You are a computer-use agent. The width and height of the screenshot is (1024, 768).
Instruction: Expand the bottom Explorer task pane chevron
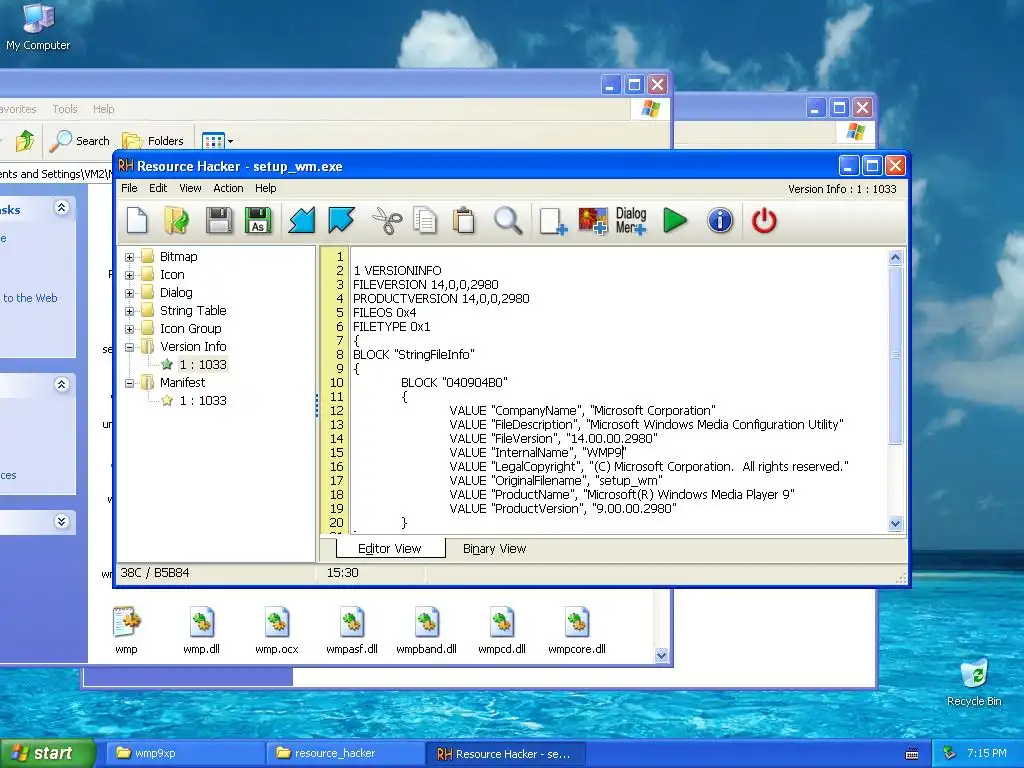click(61, 521)
